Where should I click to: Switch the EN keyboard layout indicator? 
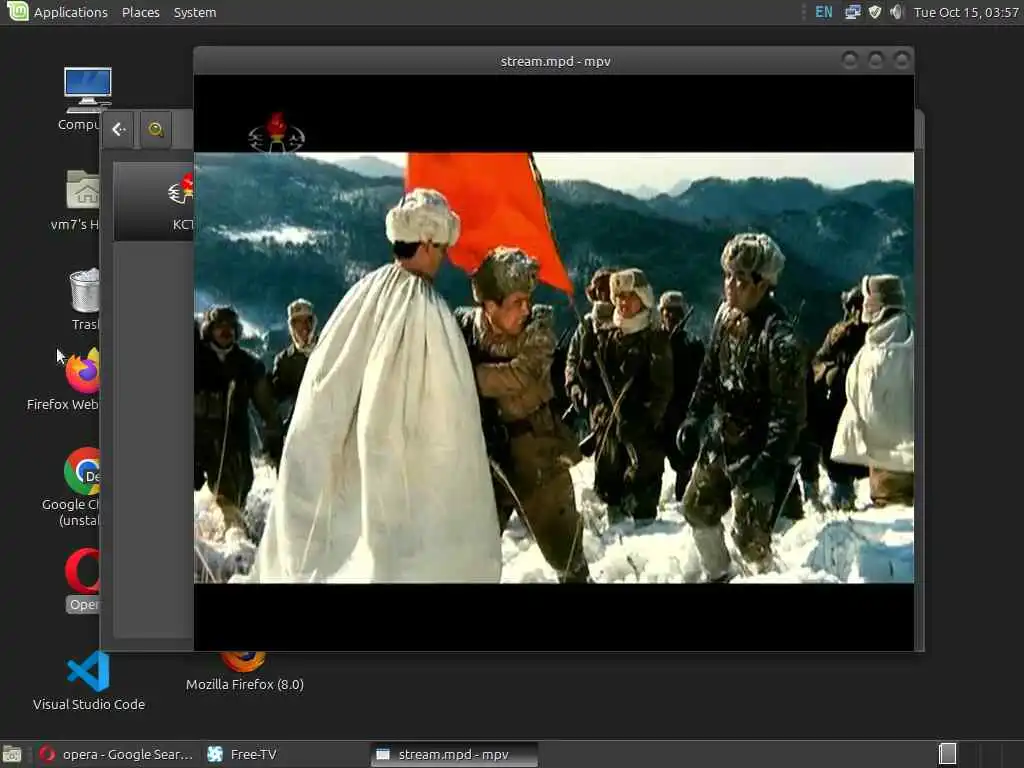pyautogui.click(x=824, y=12)
